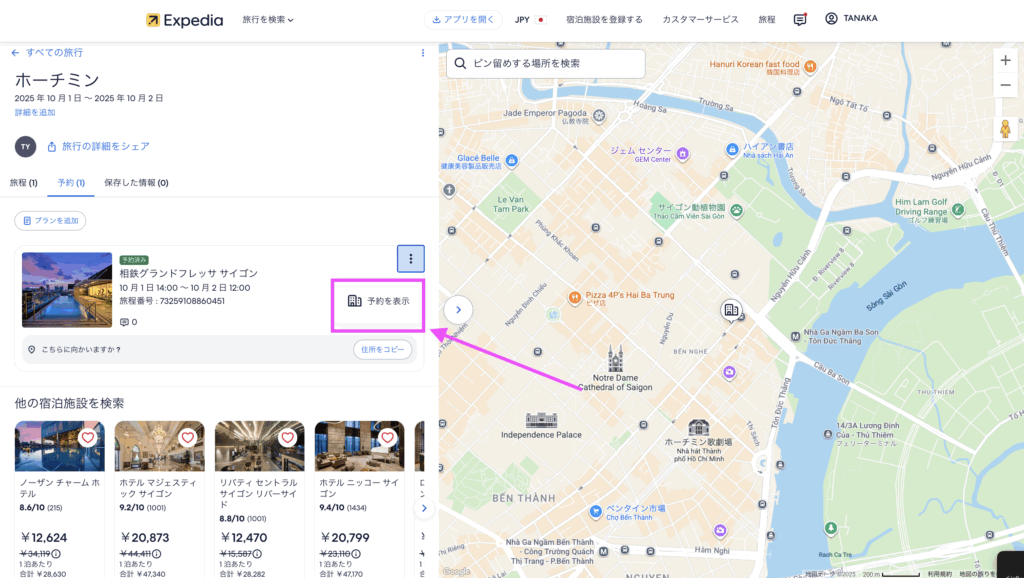Toggle favorite heart on Hotel Majestic Saigon
1024x578 pixels.
[188, 438]
